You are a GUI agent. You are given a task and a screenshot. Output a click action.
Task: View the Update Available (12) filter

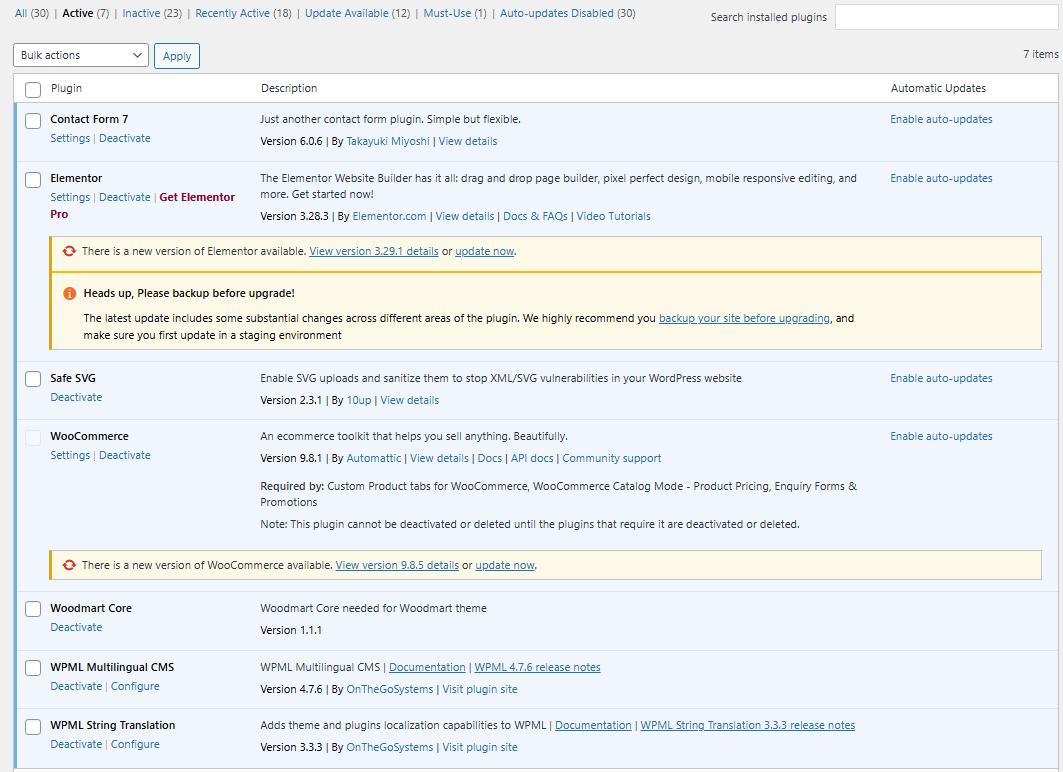tap(357, 13)
